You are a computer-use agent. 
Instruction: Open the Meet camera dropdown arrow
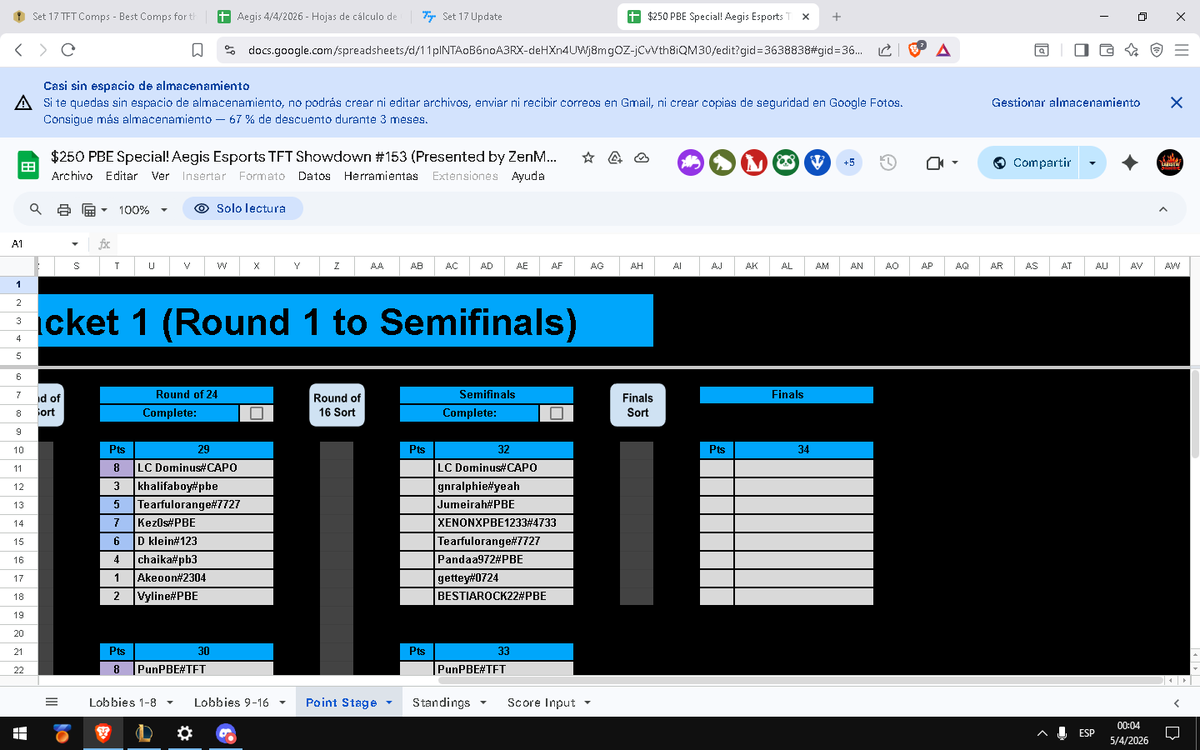point(956,162)
